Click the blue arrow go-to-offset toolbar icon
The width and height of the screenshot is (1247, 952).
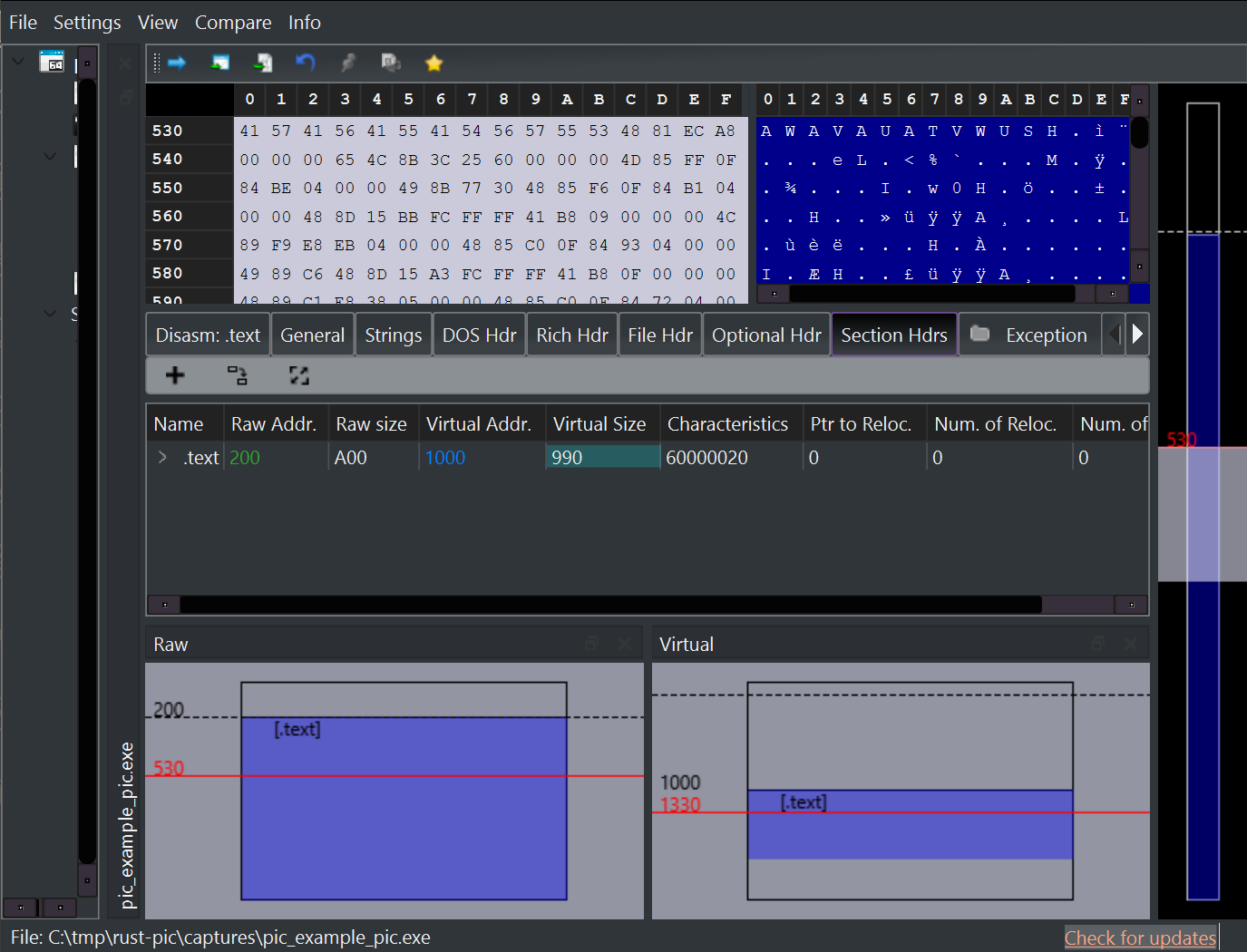[x=177, y=63]
